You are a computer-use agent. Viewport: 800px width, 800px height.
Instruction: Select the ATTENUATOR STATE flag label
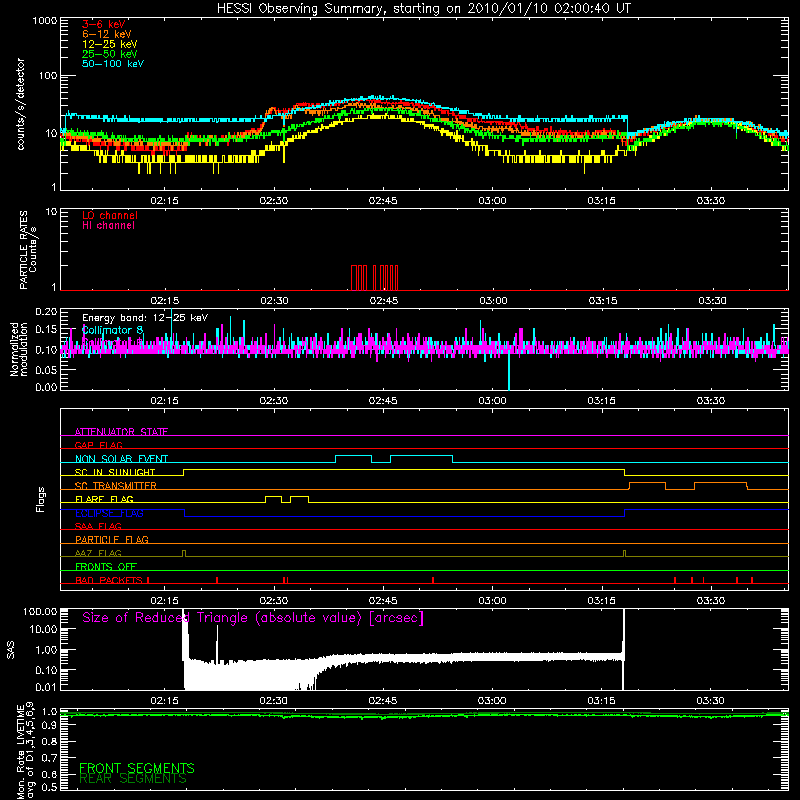pos(121,432)
